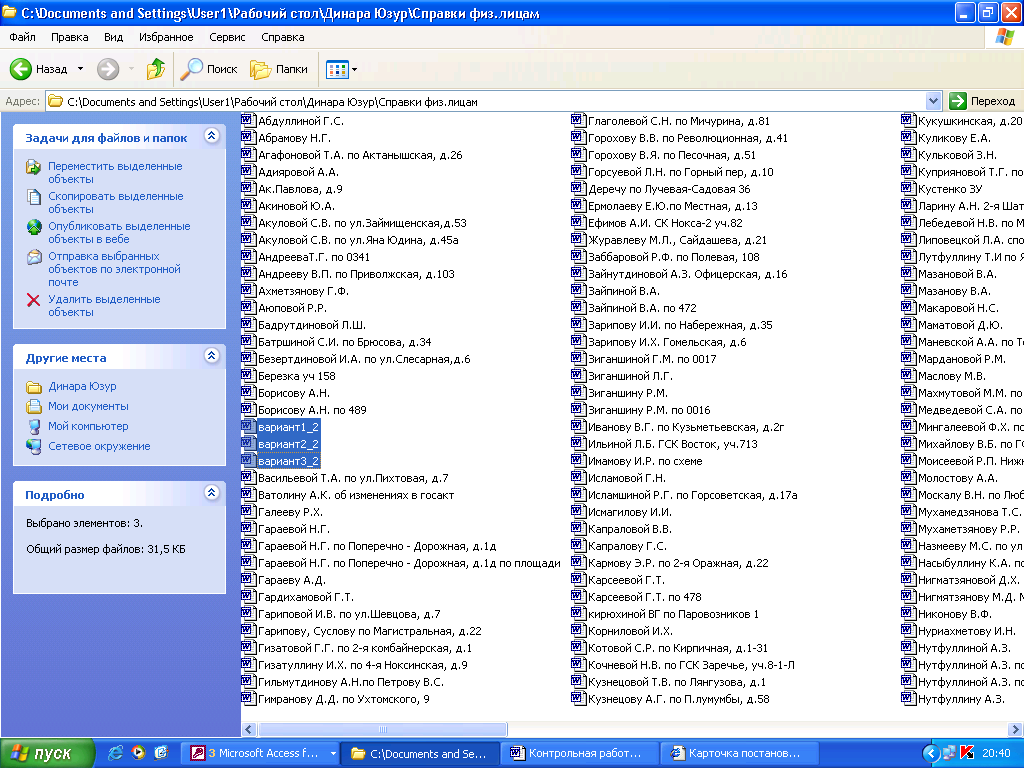Screen dimensions: 1024x768
Task: Open the пуск Start button
Action: [x=47, y=754]
